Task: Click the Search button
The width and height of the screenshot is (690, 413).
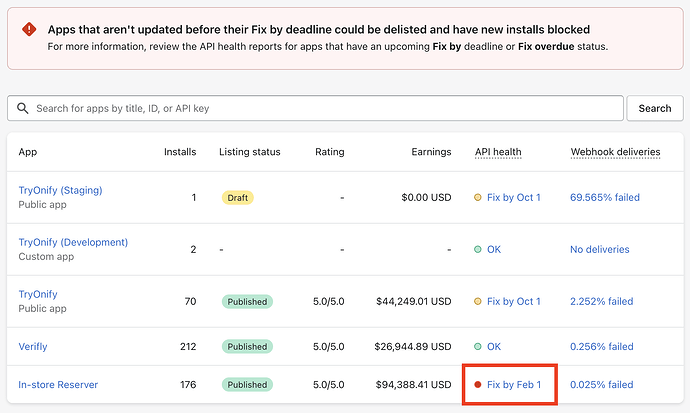Action: click(655, 108)
